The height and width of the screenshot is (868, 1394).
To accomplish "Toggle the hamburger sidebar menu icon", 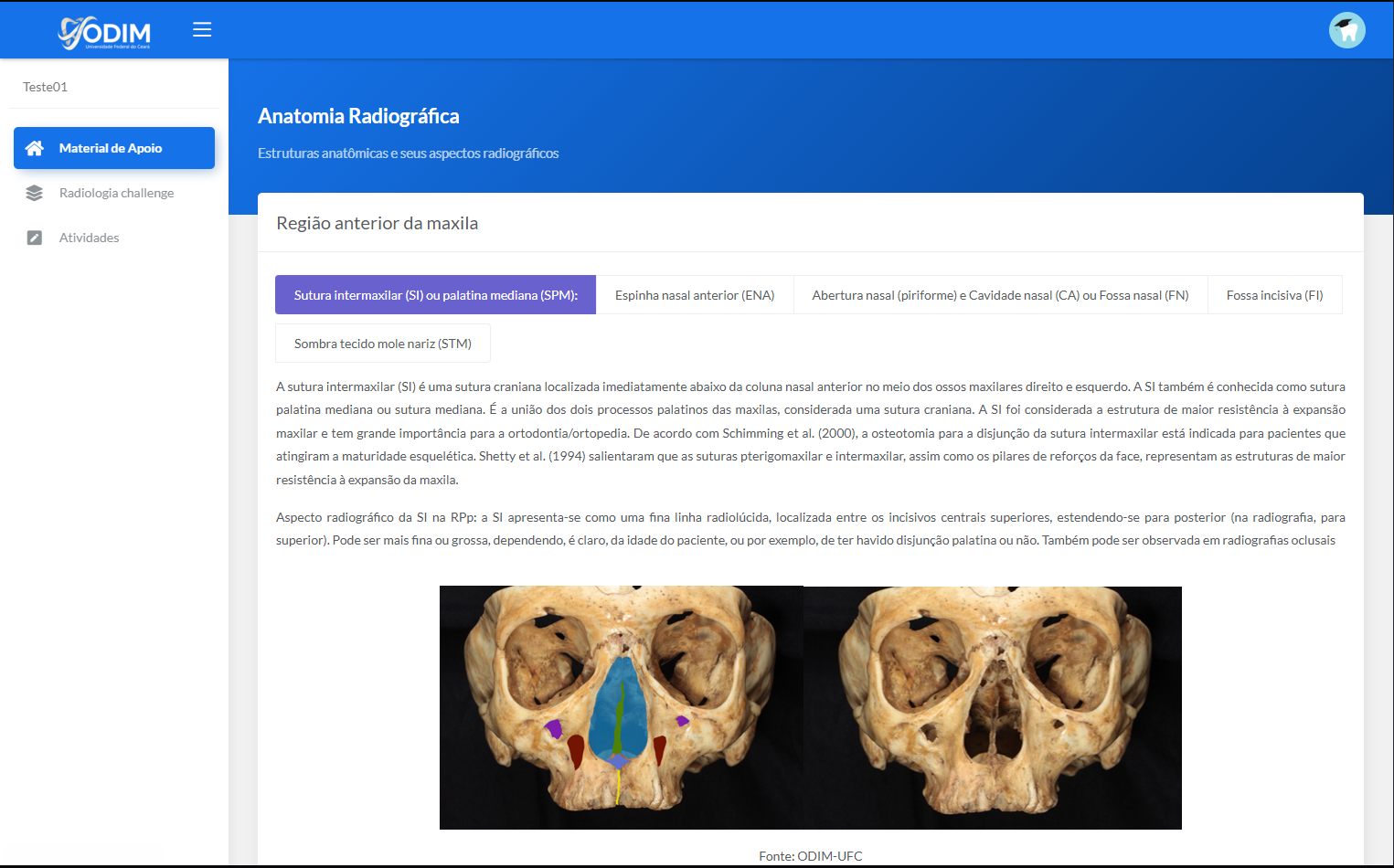I will tap(202, 30).
